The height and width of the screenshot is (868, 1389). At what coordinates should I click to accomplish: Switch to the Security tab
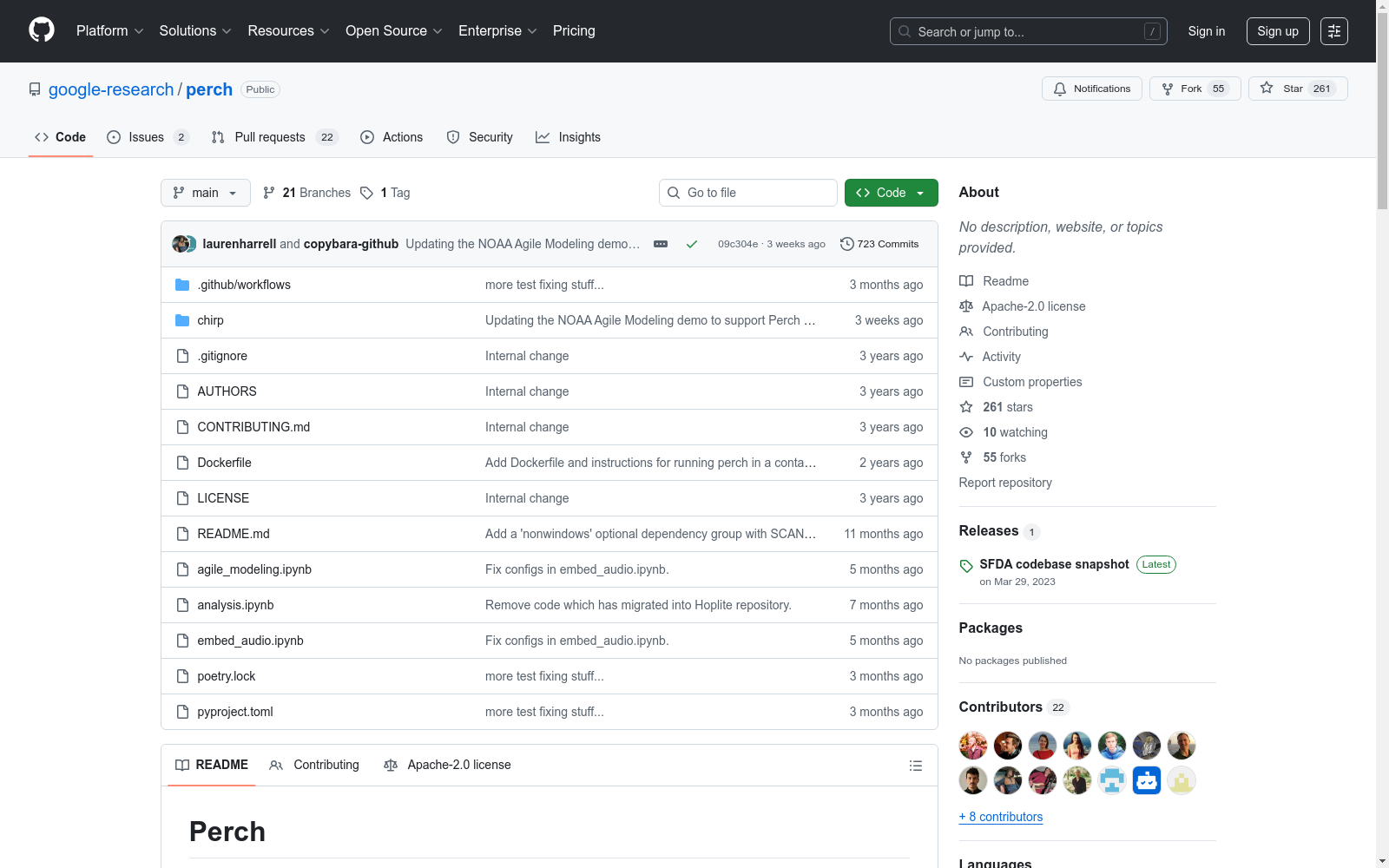click(479, 137)
